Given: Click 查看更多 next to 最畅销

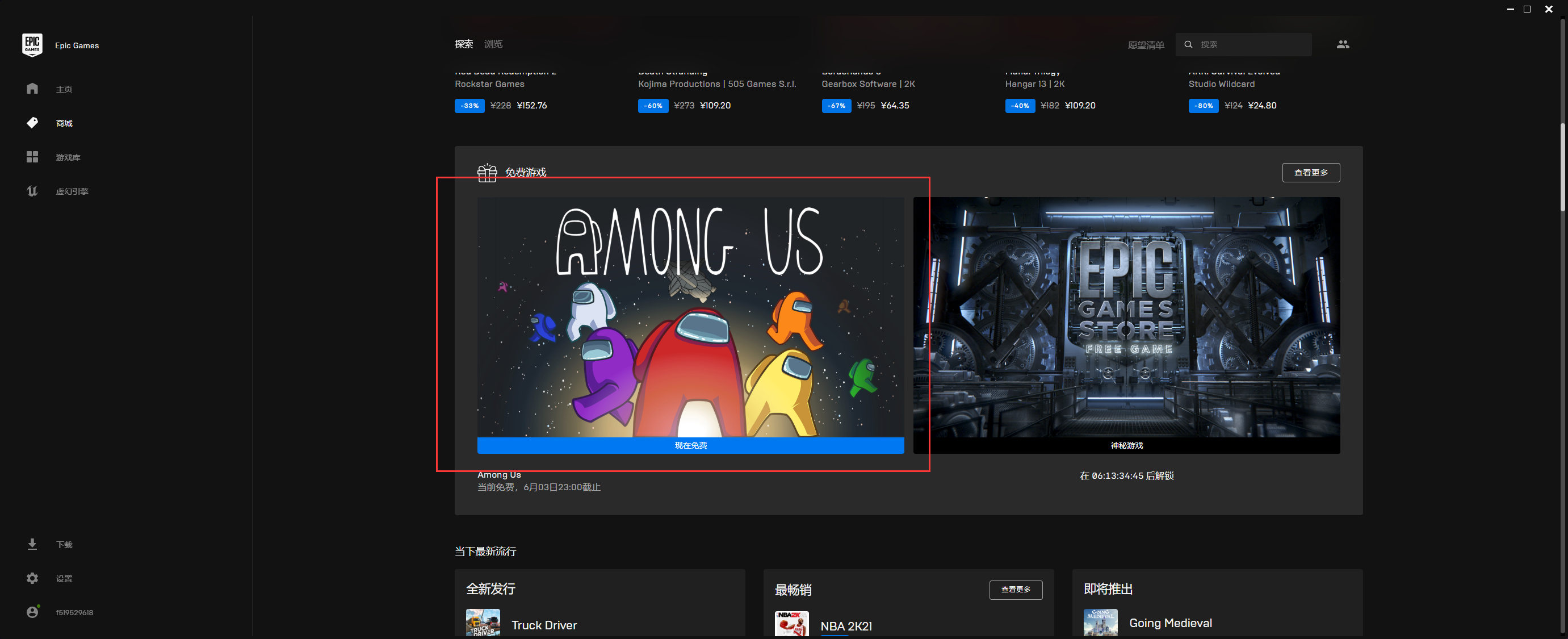Looking at the screenshot, I should [1016, 590].
